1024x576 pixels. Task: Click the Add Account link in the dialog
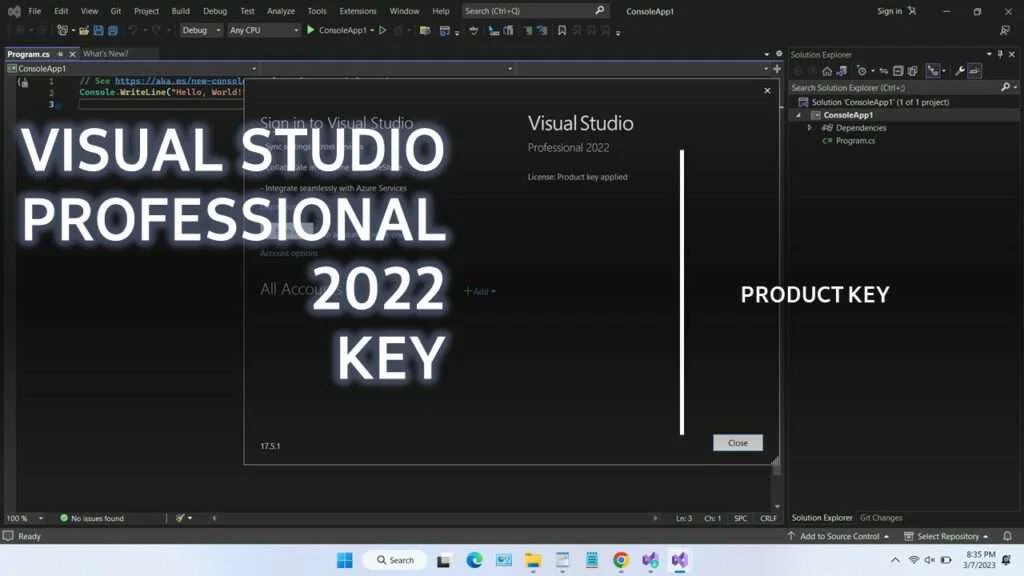click(x=479, y=291)
